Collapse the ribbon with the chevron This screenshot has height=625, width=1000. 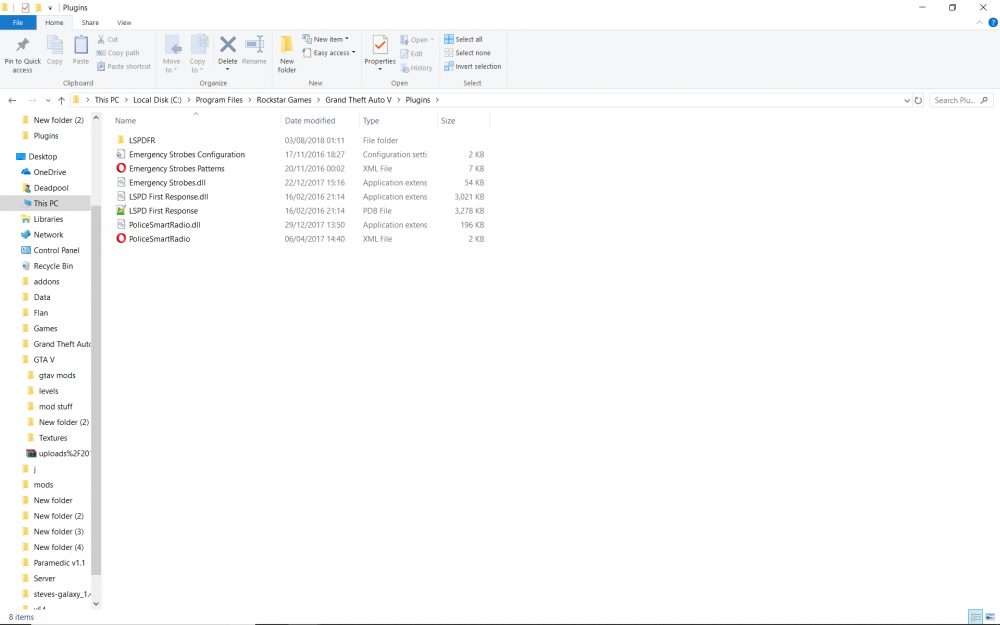[x=979, y=22]
